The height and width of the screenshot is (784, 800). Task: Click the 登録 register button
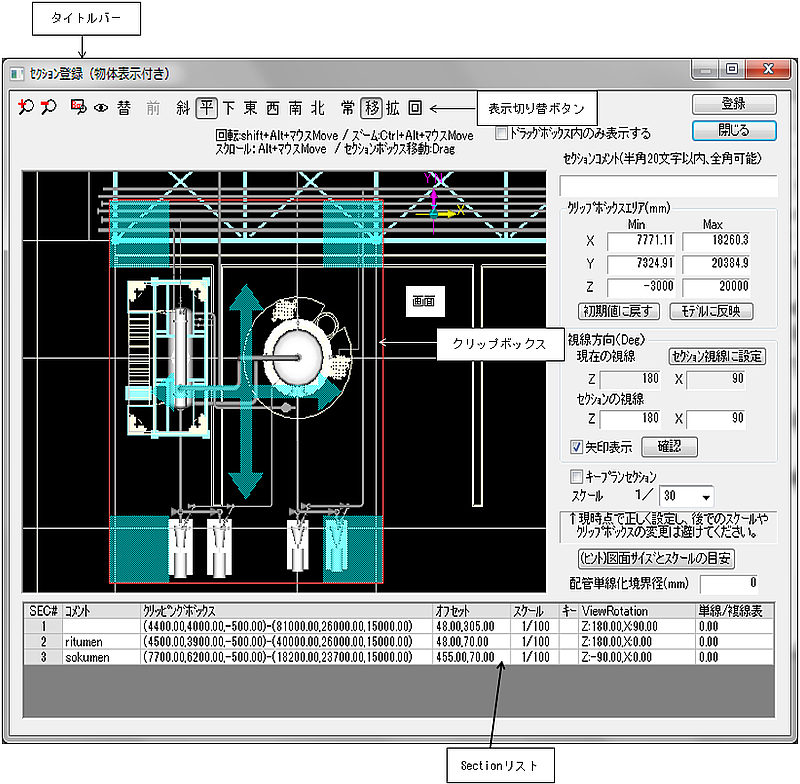coord(733,104)
